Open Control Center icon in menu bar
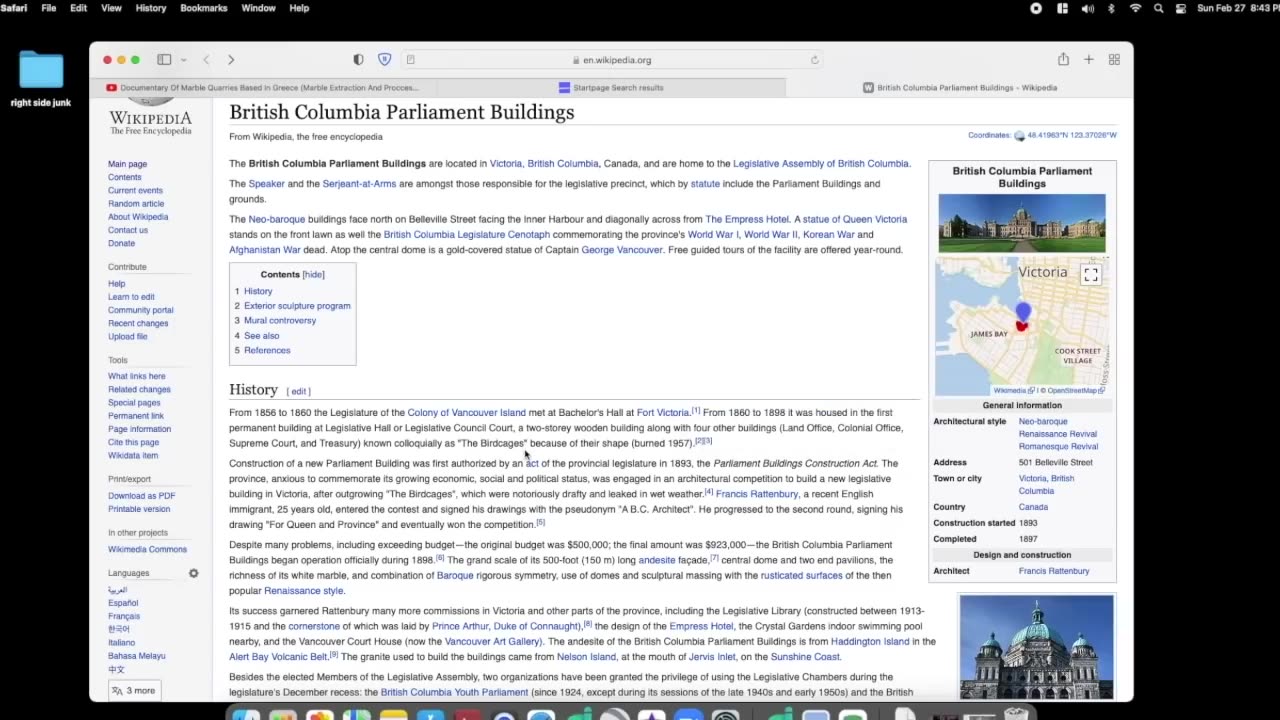This screenshot has width=1280, height=720. [x=1181, y=8]
